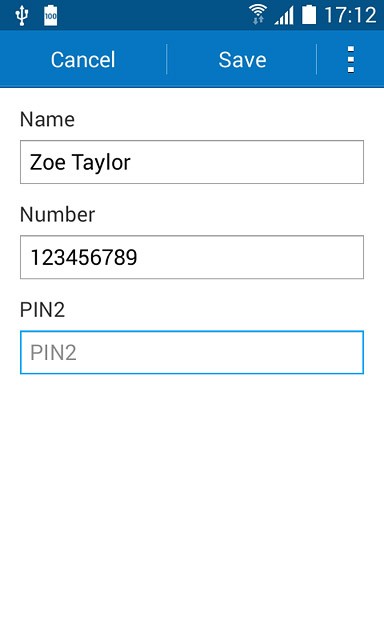The width and height of the screenshot is (384, 640).
Task: Focus the Number field with 123456789
Action: (x=192, y=257)
